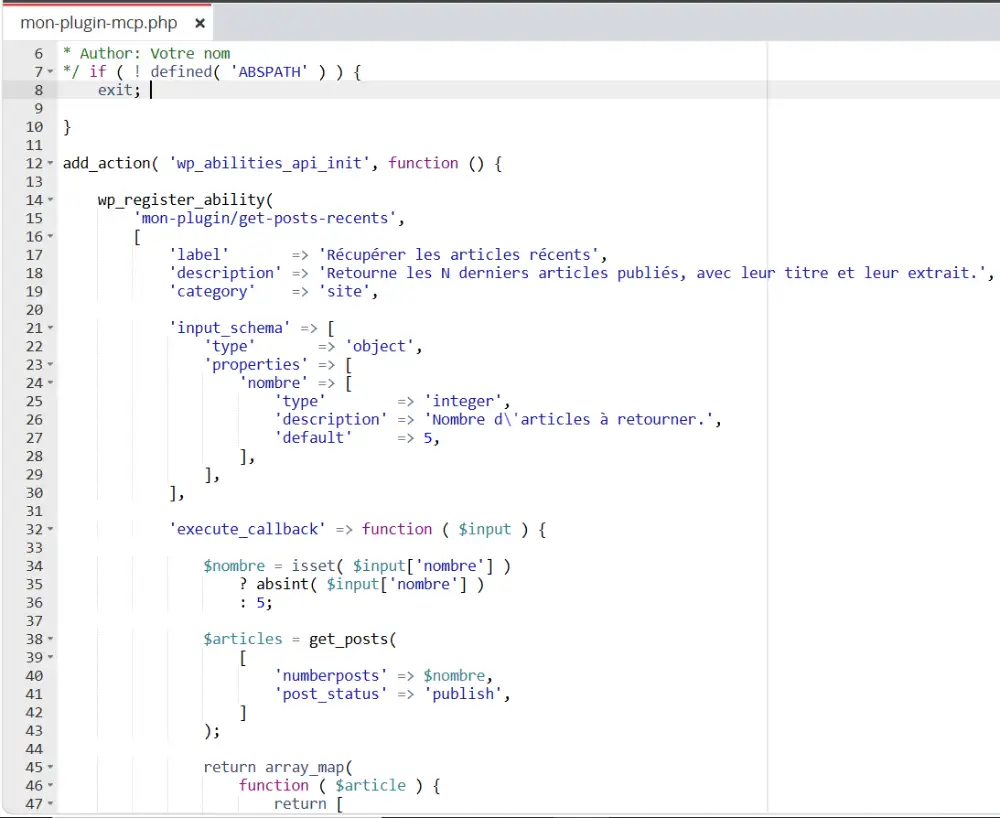
Task: Collapse the $article function at line 46
Action: 50,785
